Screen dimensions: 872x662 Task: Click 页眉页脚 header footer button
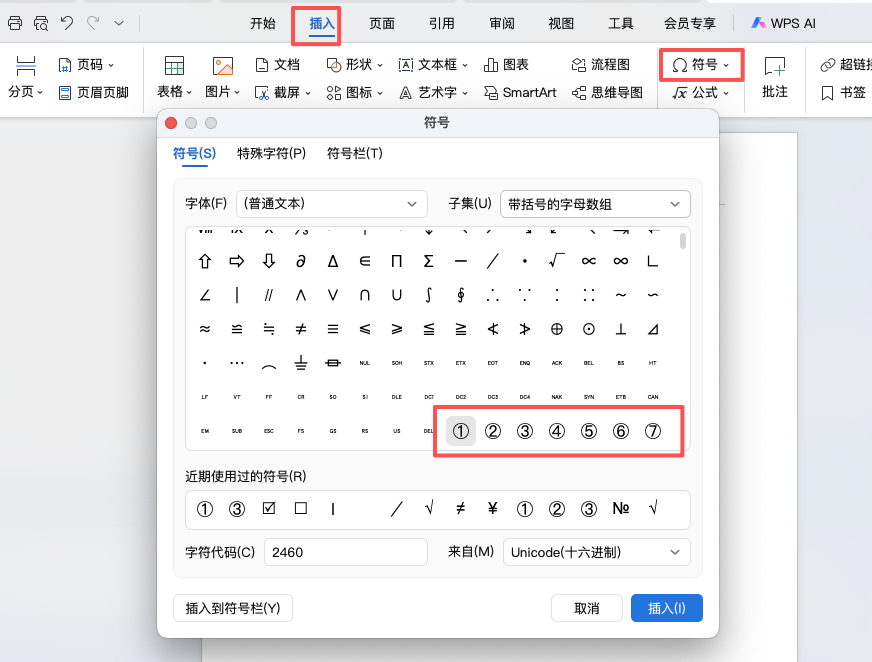pos(94,92)
